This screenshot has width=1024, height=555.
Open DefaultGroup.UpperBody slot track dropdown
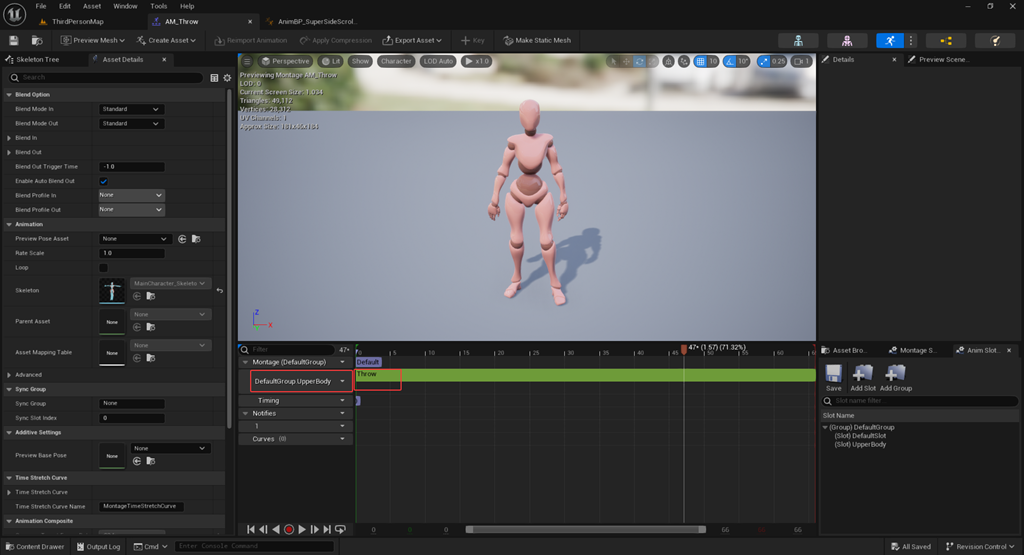tap(342, 381)
